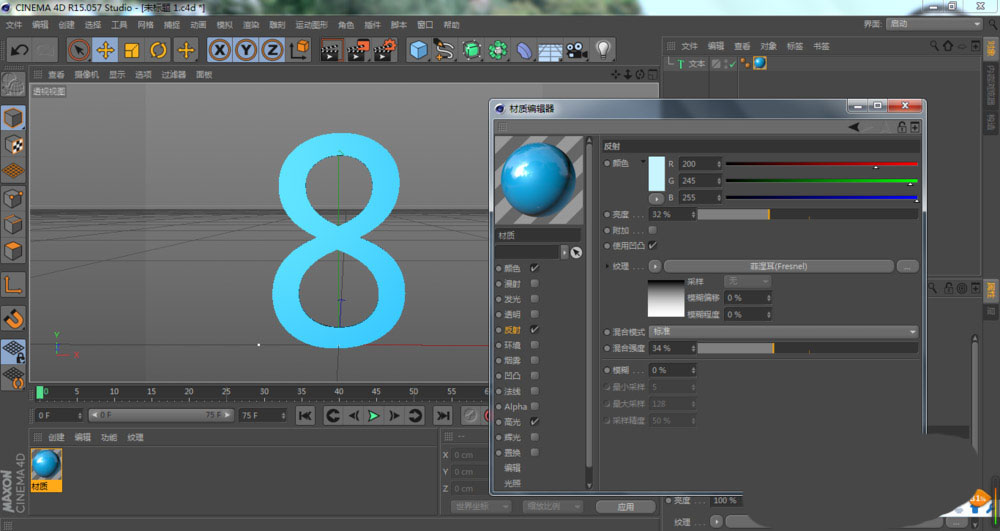The width and height of the screenshot is (1000, 531).
Task: Click the 应用 button
Action: 626,507
